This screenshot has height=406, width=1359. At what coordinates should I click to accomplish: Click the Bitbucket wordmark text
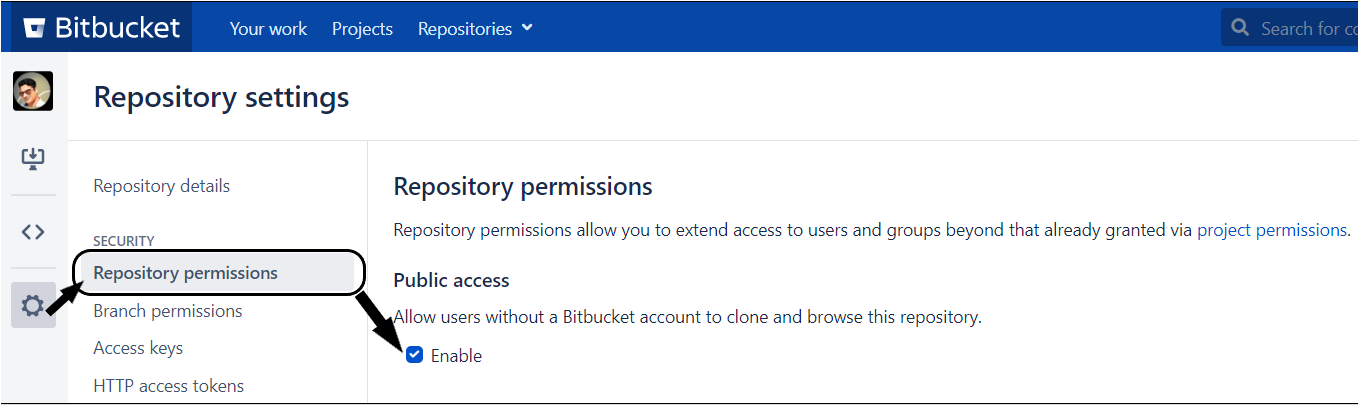point(118,28)
